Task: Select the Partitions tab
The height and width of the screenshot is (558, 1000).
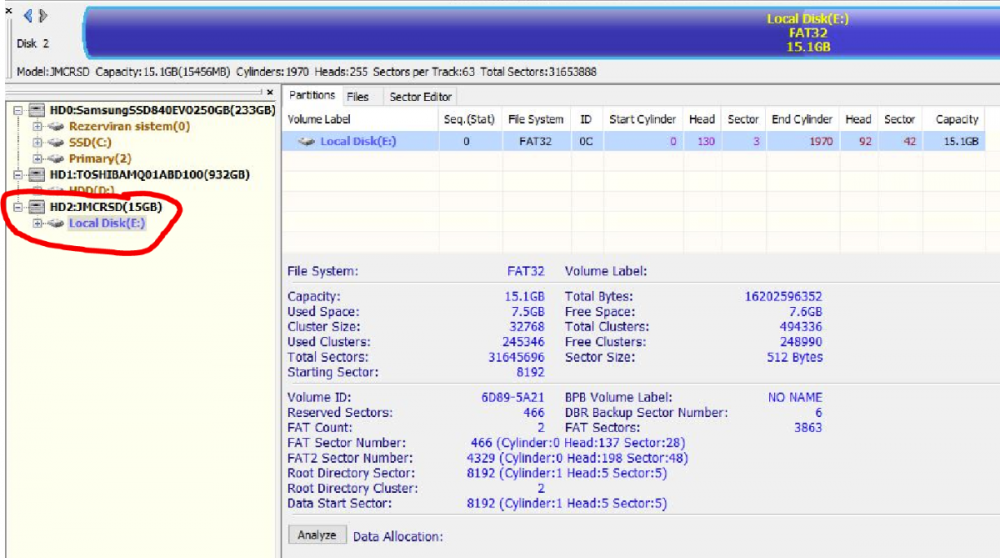Action: tap(312, 96)
